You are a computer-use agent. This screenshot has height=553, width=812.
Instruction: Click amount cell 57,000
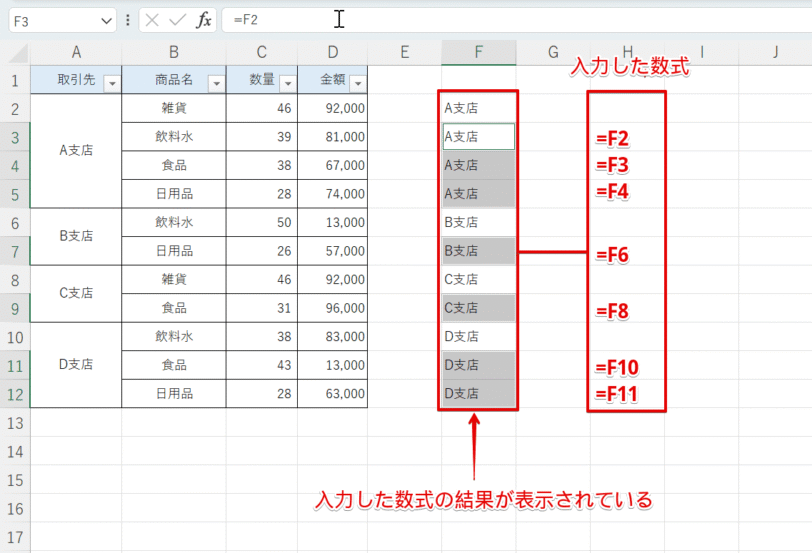(333, 251)
